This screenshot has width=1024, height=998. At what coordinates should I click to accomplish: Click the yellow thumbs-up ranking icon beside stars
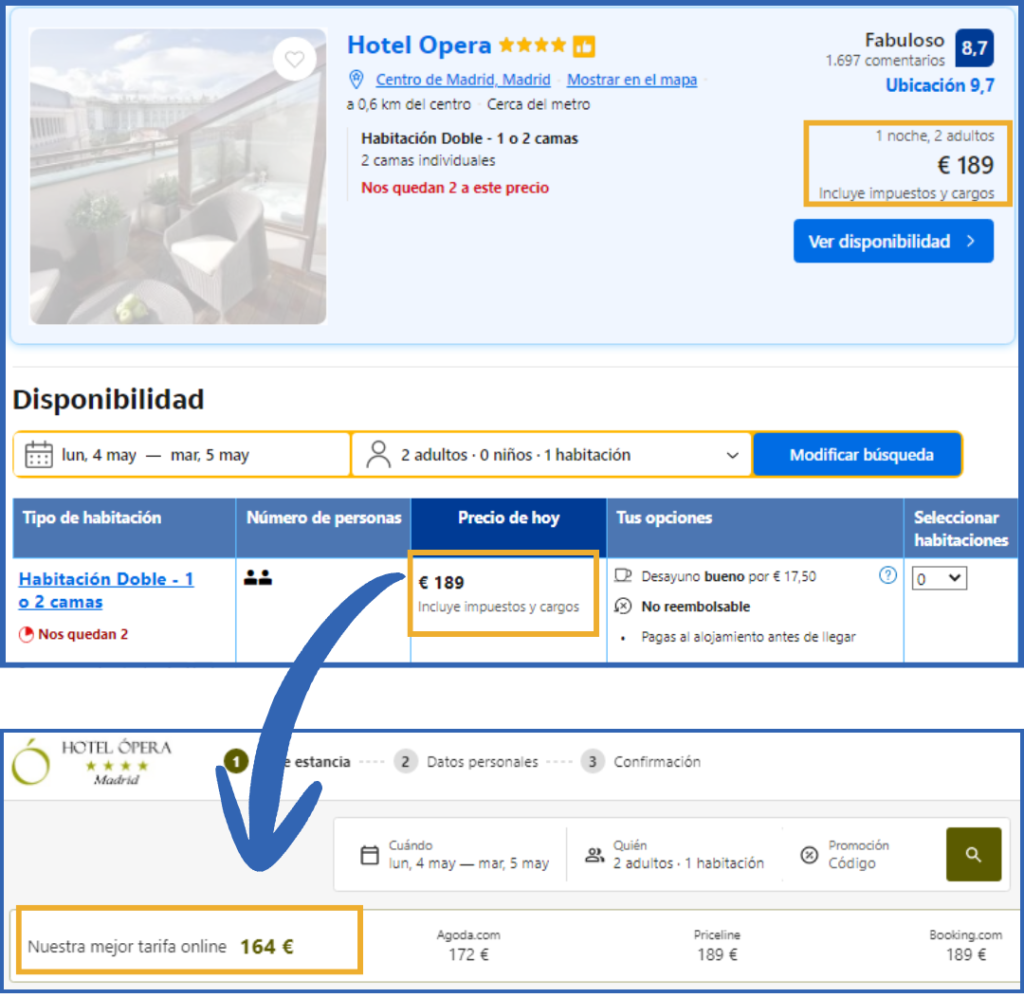[584, 46]
